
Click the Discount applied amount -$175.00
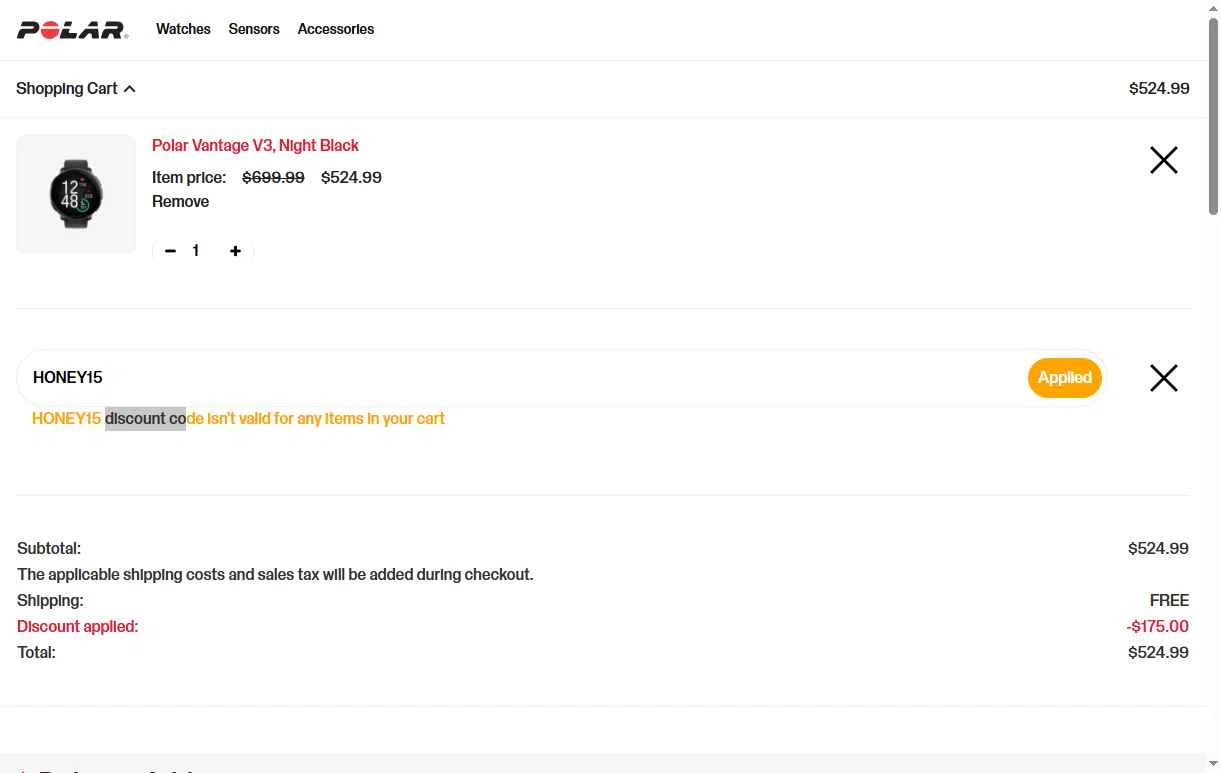[1157, 626]
